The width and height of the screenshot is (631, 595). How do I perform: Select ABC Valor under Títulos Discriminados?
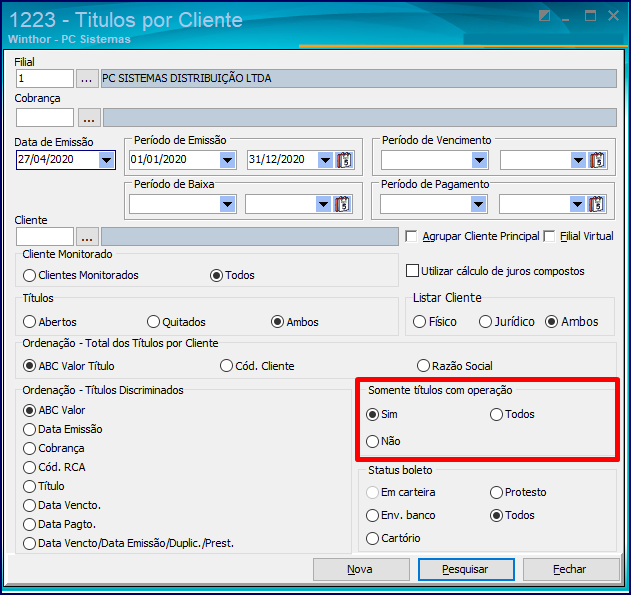coord(29,410)
